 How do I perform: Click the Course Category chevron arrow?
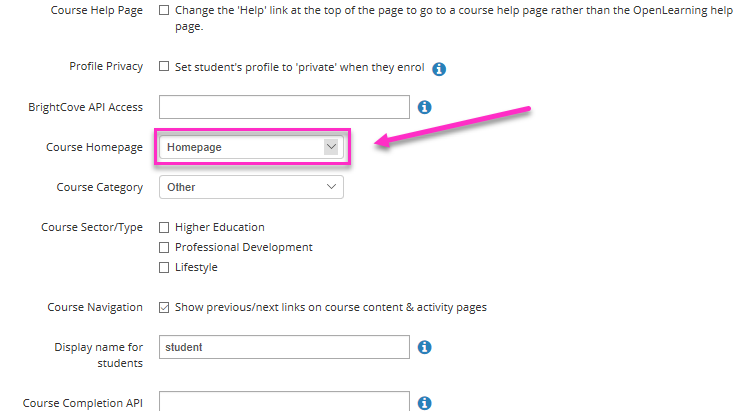[331, 187]
